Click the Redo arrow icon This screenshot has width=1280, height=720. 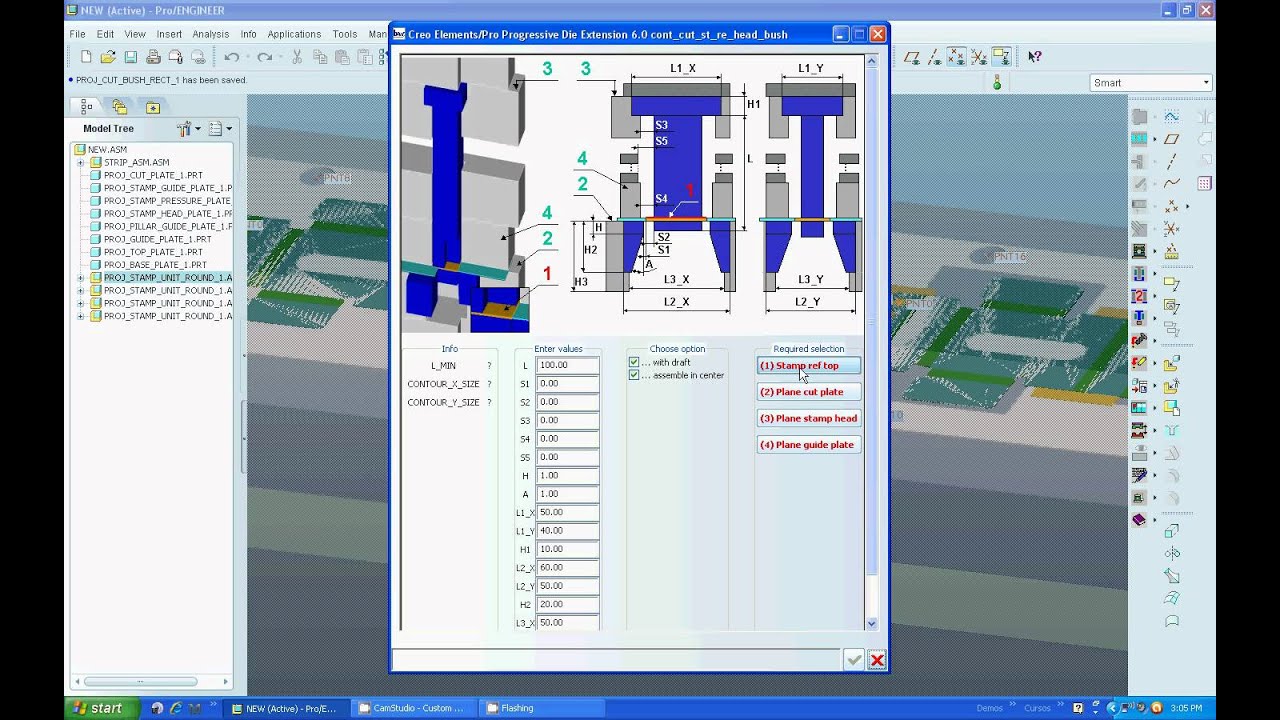click(x=264, y=57)
